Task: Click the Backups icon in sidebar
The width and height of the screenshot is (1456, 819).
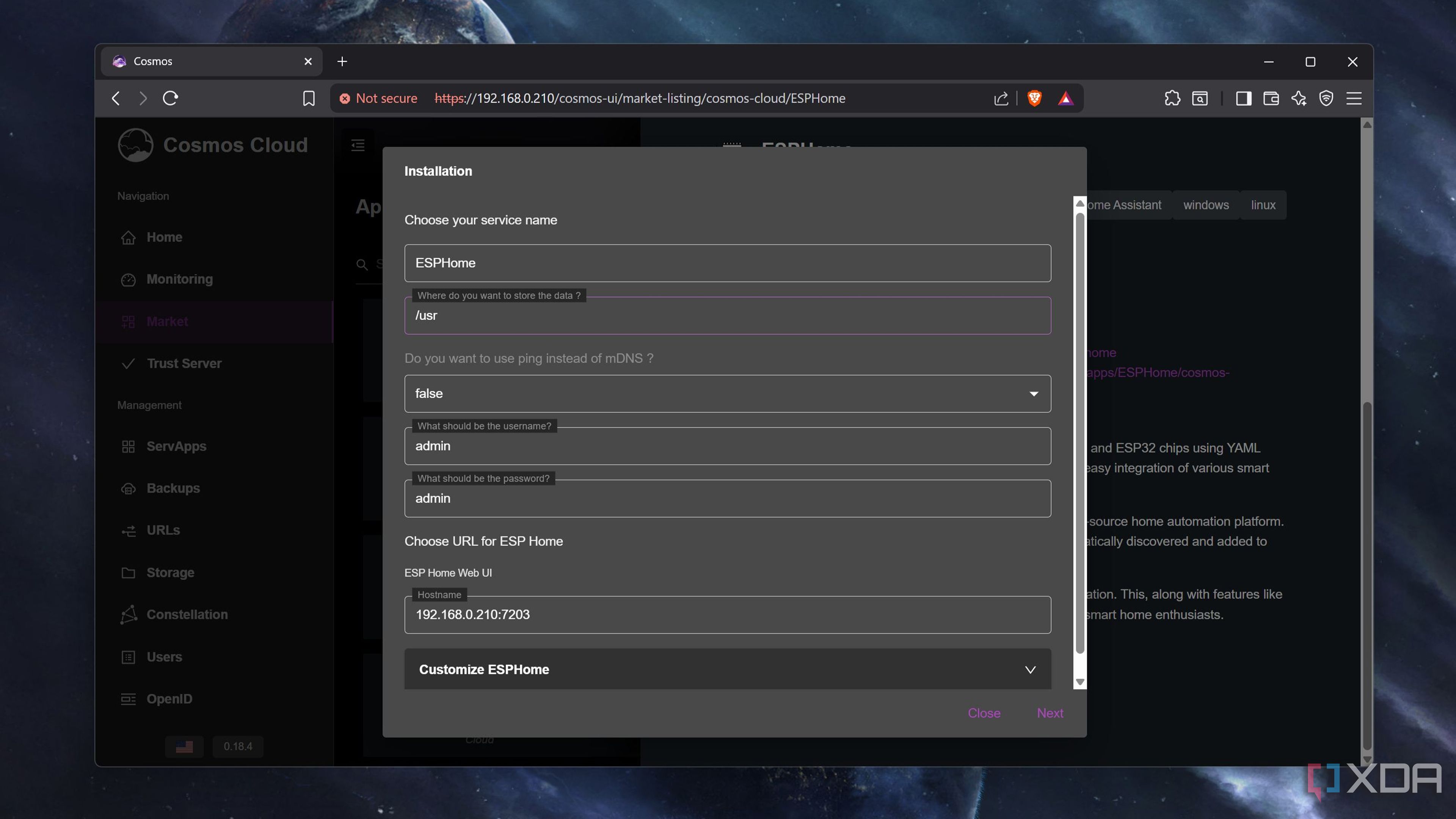Action: coord(128,488)
